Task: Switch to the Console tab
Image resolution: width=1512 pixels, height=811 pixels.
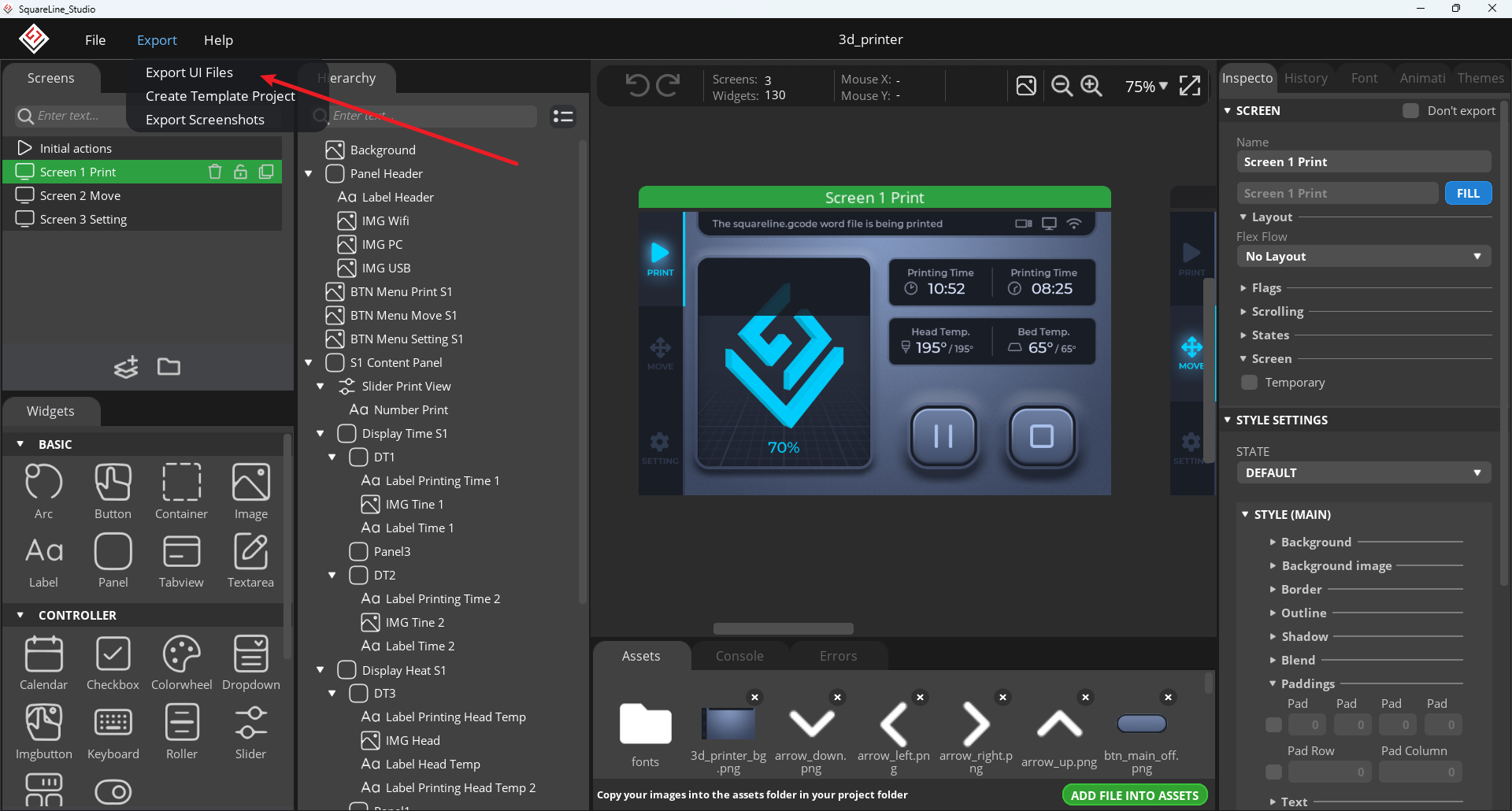Action: point(739,656)
